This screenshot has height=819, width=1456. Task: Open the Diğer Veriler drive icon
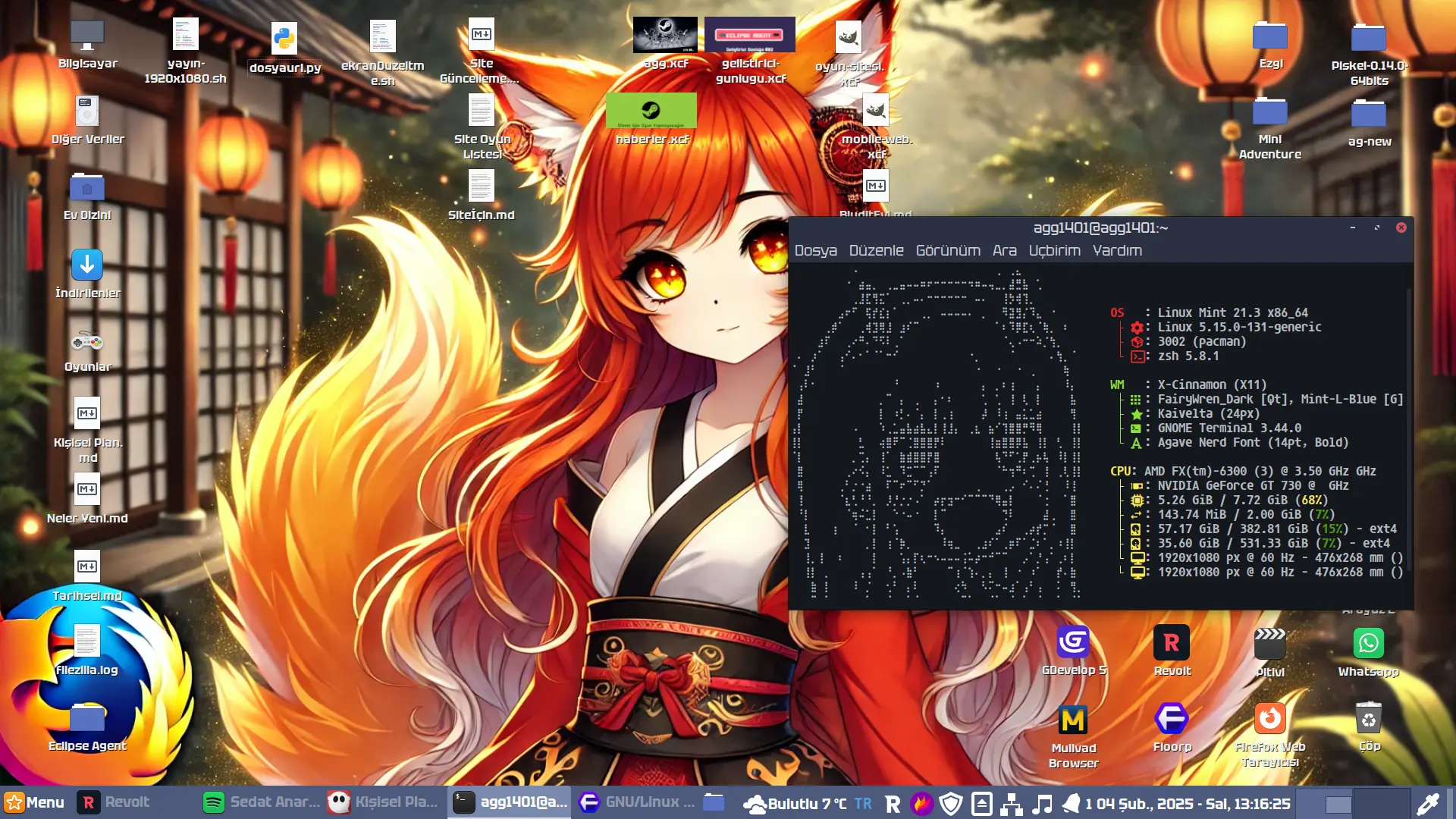coord(87,121)
